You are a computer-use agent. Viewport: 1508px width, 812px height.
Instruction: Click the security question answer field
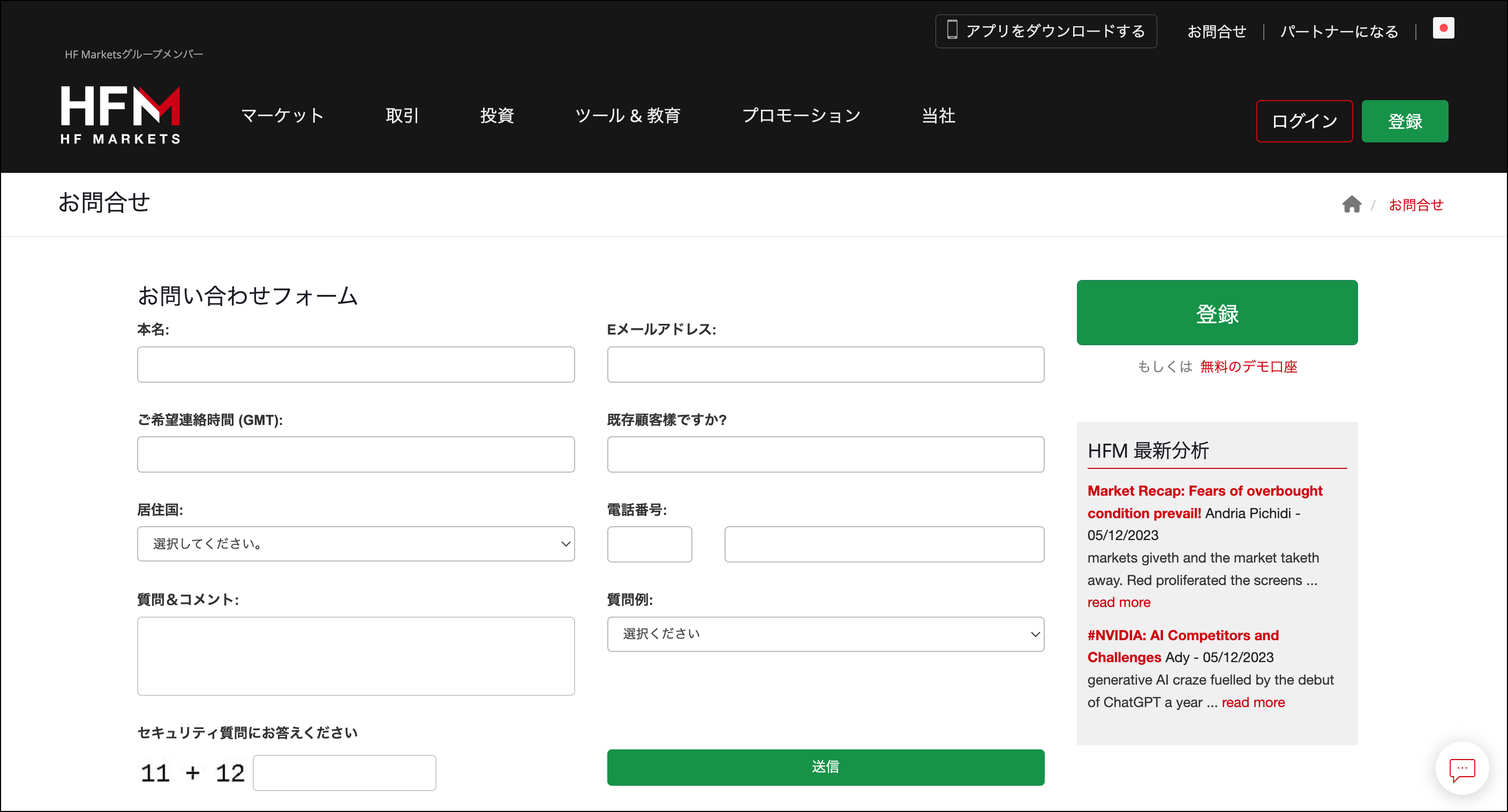click(x=344, y=772)
